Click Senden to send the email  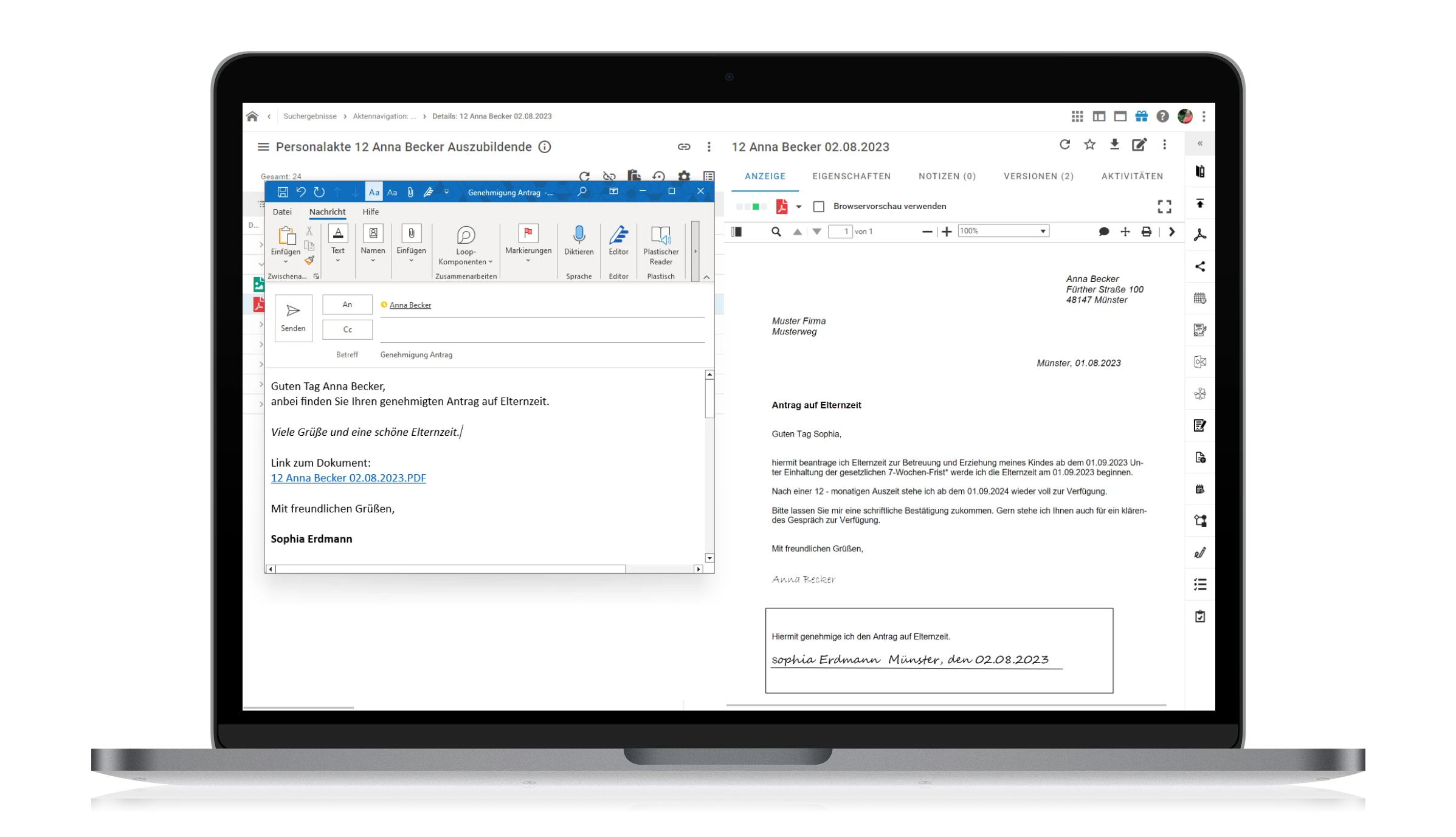(x=293, y=317)
